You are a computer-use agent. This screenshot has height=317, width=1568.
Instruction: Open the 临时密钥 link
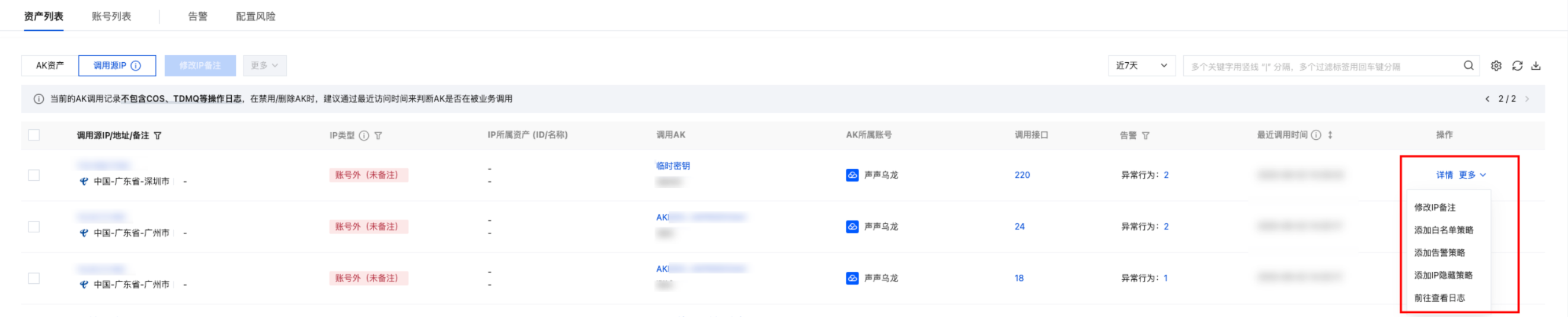click(x=673, y=165)
